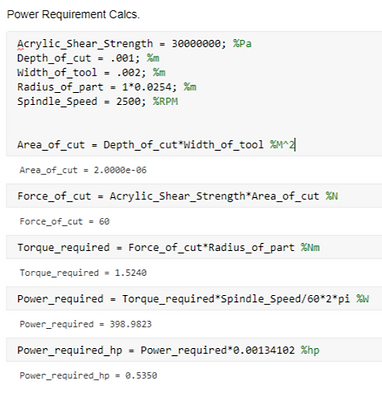Select output 'Area_of_cut = 2.0000e-06'

click(83, 170)
